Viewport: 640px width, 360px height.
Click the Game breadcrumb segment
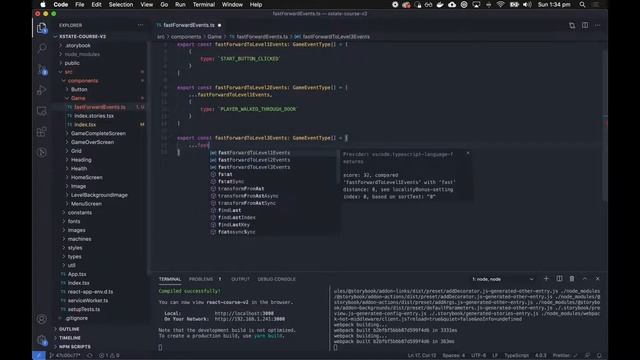pos(214,37)
